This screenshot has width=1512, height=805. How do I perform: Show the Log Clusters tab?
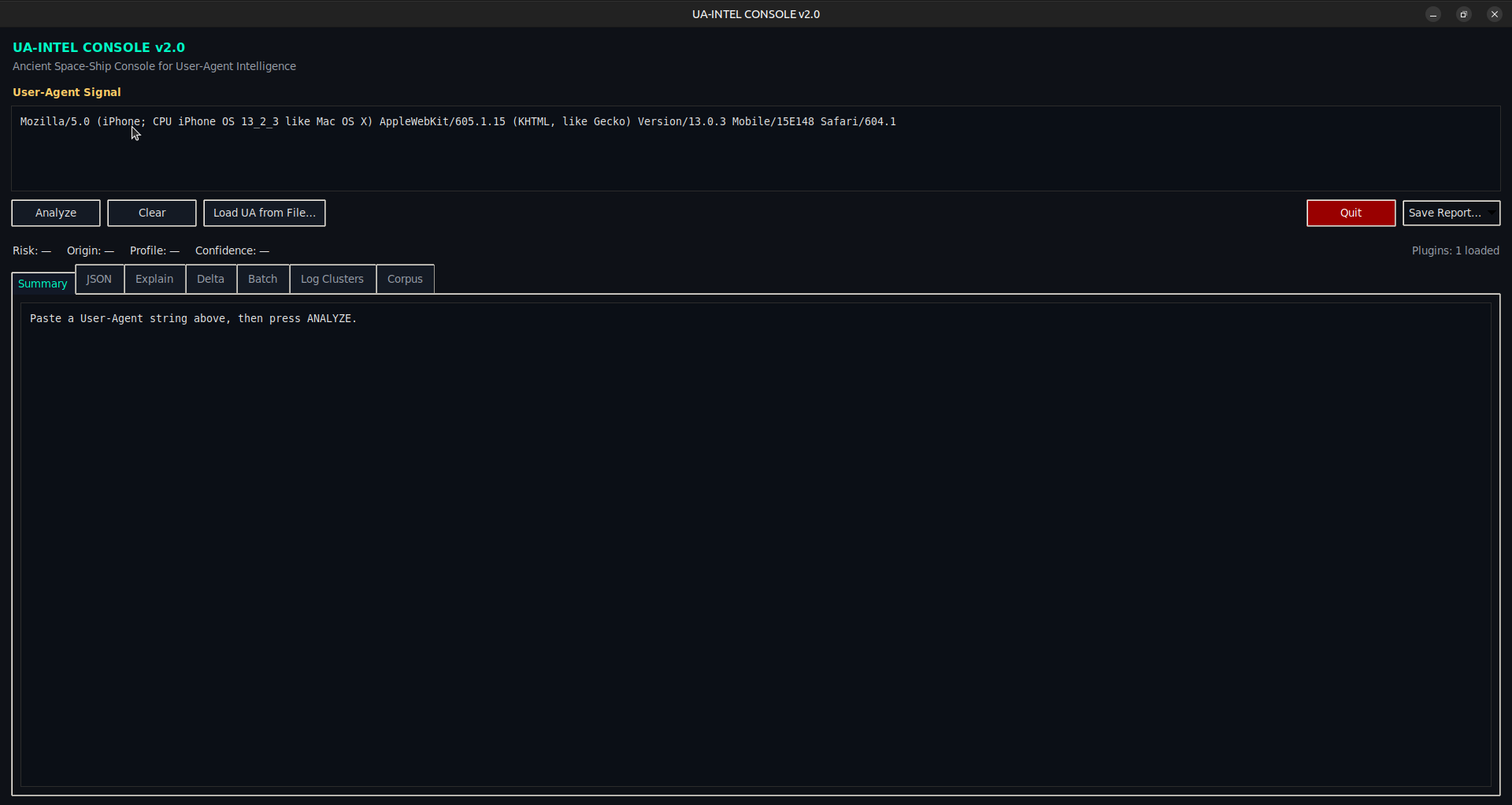point(332,279)
